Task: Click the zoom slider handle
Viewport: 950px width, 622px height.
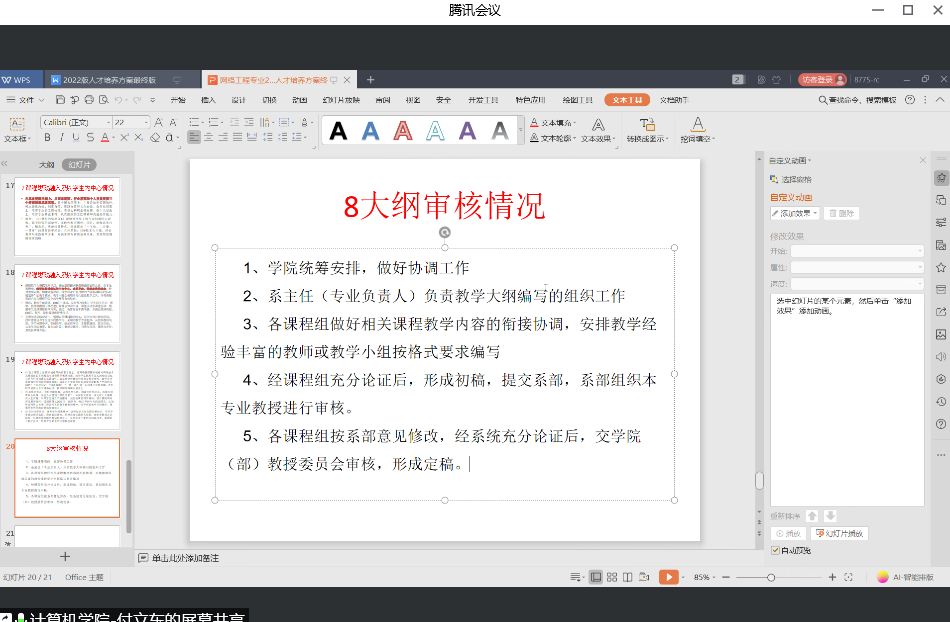Action: (771, 577)
